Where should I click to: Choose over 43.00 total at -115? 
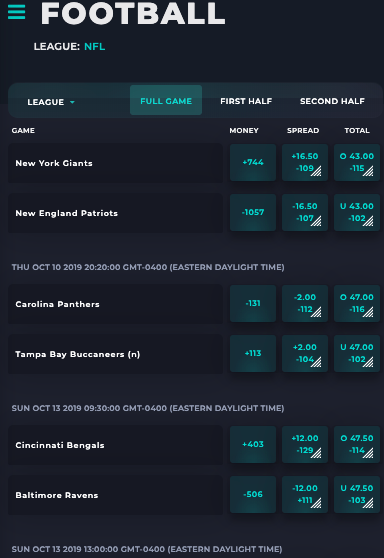[357, 162]
